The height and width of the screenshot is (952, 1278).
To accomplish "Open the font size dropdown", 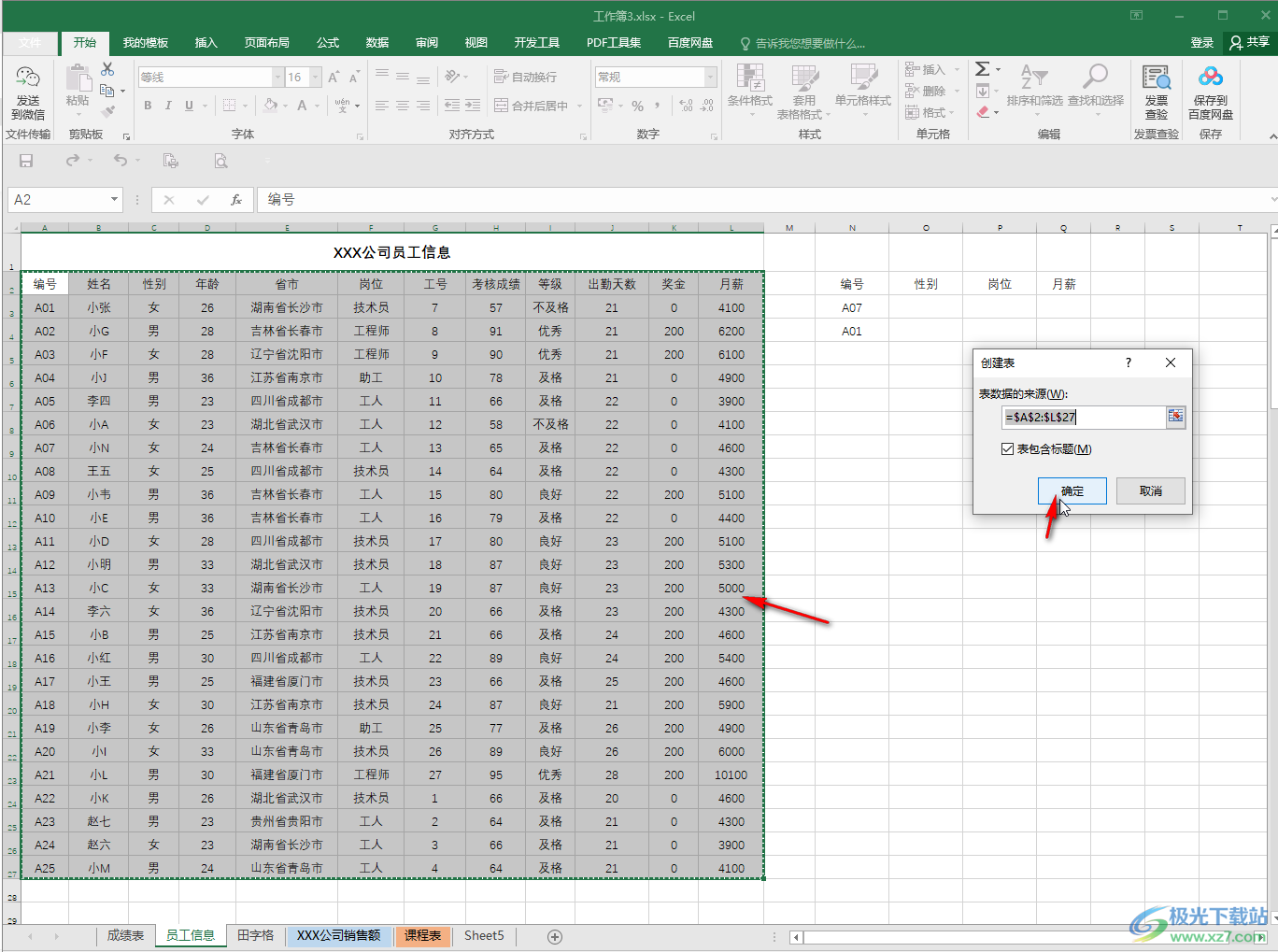I will pos(316,77).
